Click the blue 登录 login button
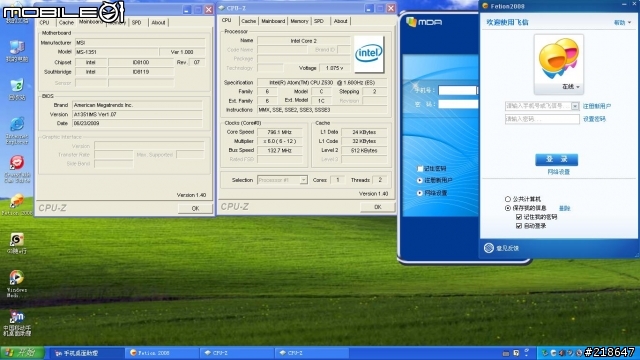 [556, 159]
